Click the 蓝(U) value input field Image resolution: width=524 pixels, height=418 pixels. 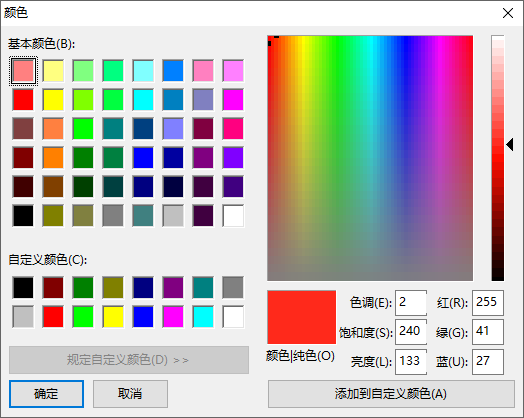[x=488, y=362]
